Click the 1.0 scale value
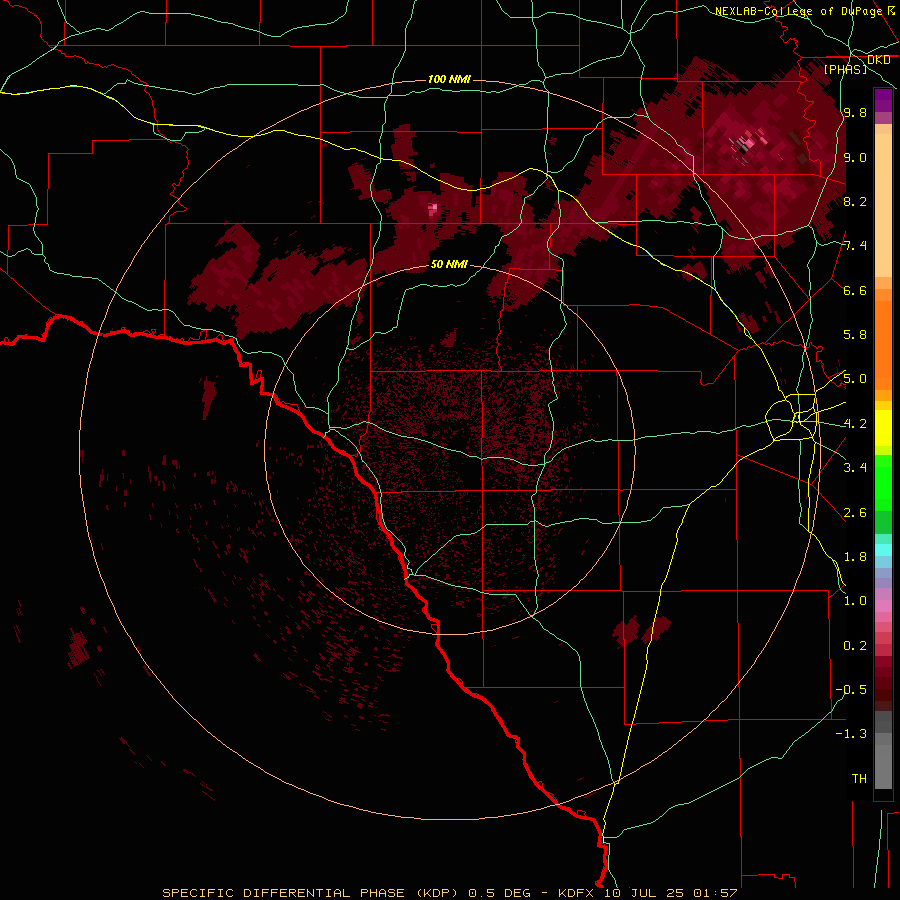 (855, 601)
